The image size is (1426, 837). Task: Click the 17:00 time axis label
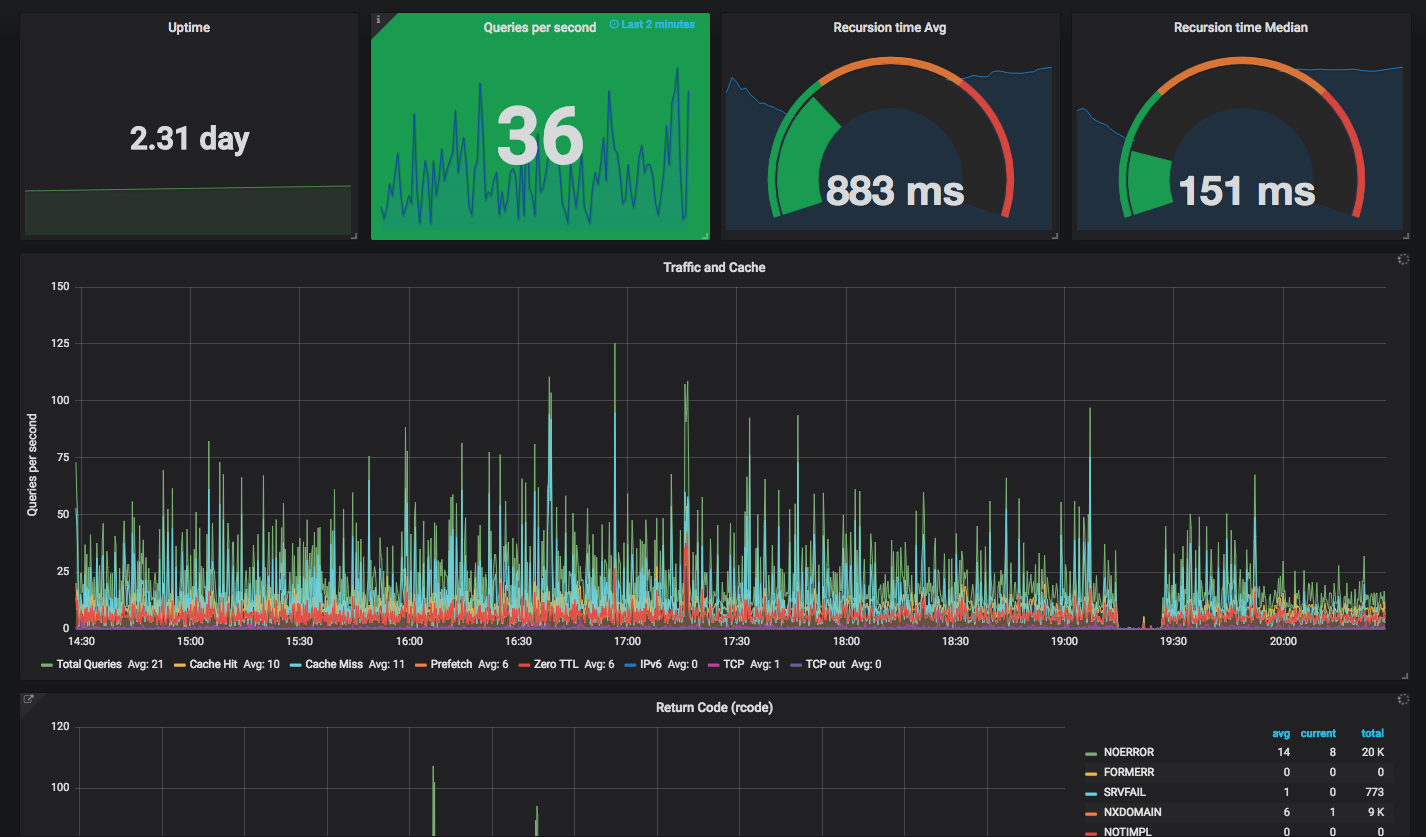click(x=627, y=641)
